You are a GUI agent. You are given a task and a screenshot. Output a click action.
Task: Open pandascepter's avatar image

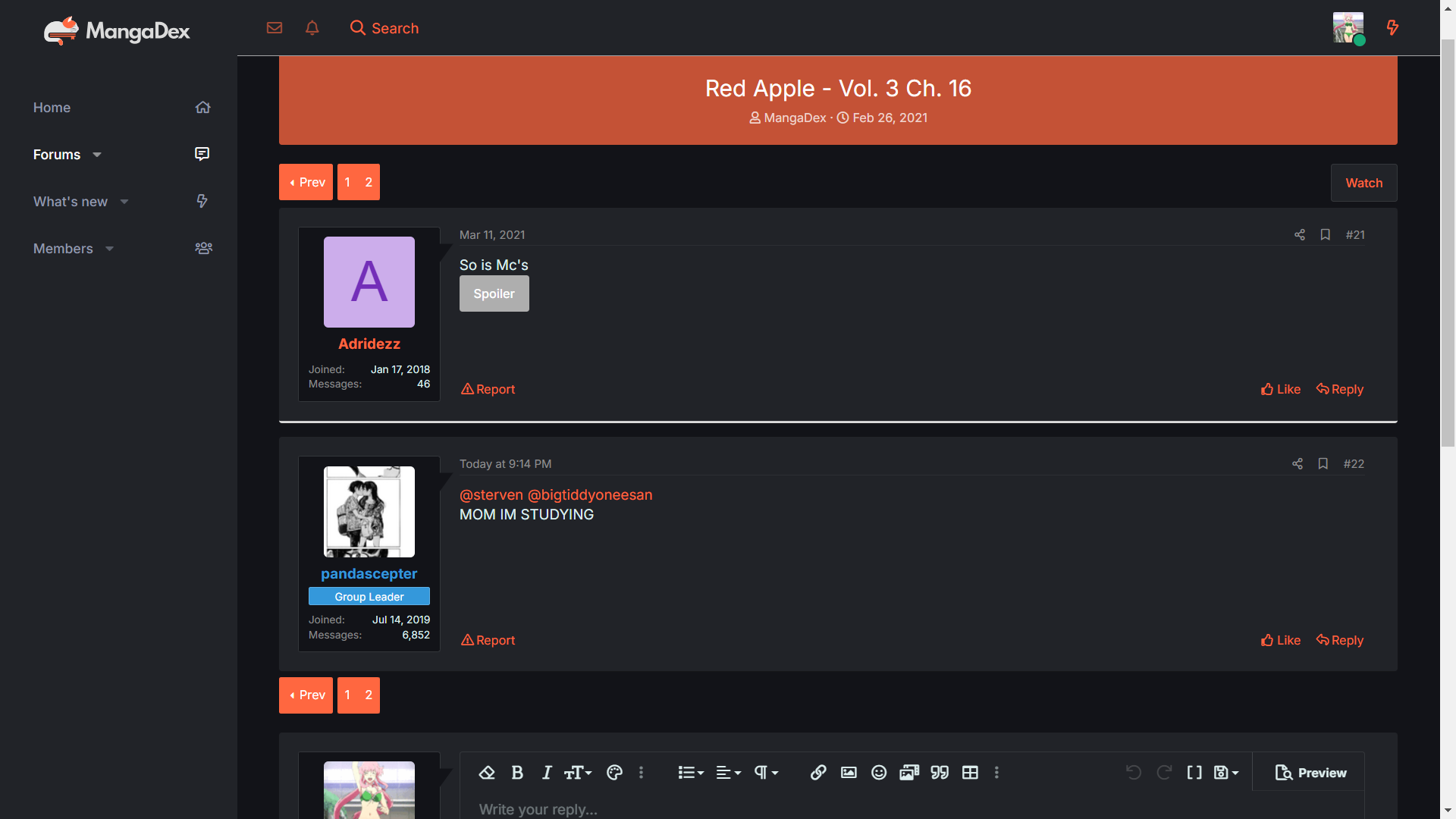[x=369, y=512]
